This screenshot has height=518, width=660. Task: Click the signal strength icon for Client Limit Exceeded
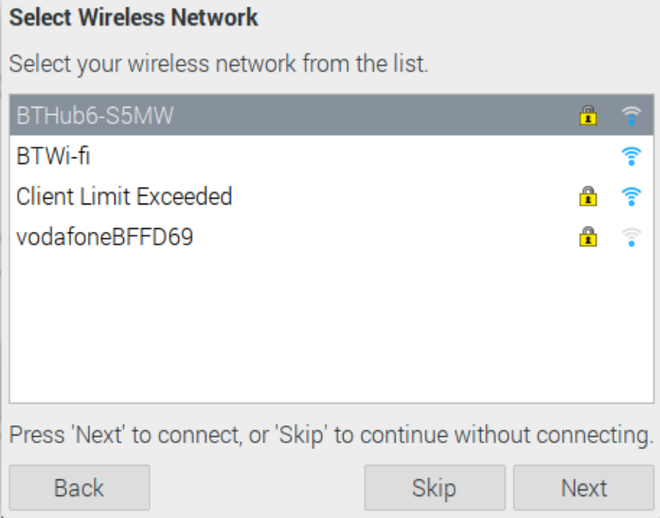coord(630,196)
